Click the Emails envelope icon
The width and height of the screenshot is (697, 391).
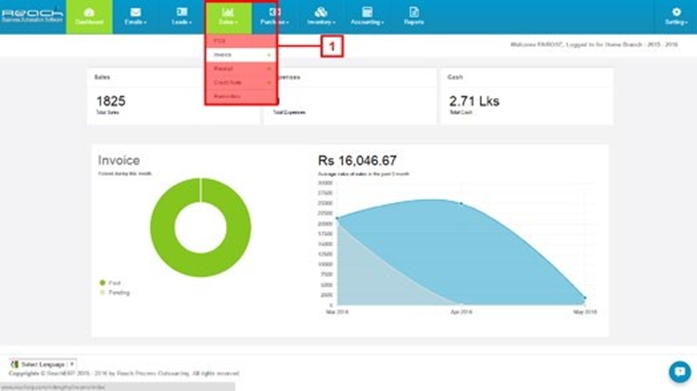[x=136, y=12]
